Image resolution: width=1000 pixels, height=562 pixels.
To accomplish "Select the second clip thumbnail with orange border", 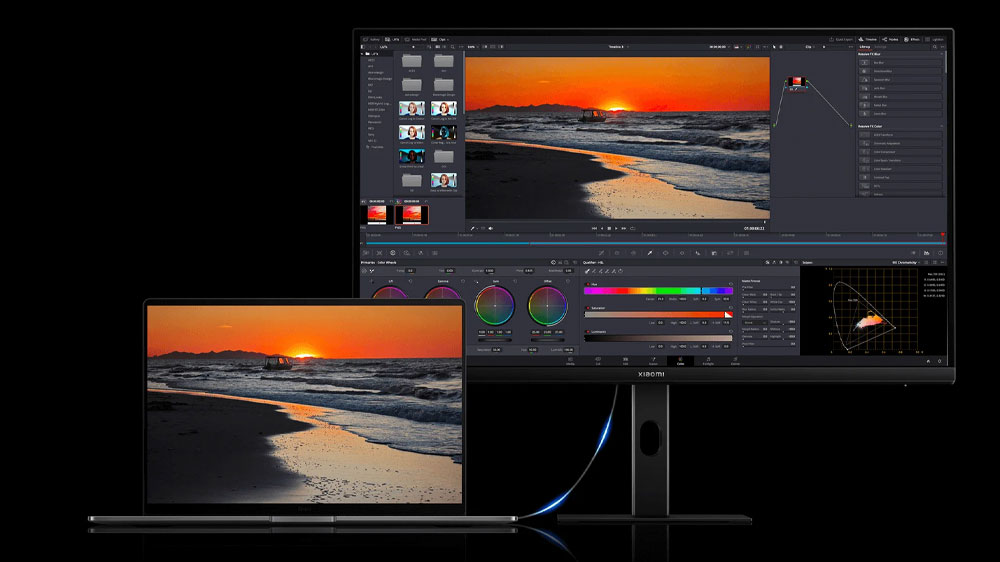I will (x=412, y=215).
